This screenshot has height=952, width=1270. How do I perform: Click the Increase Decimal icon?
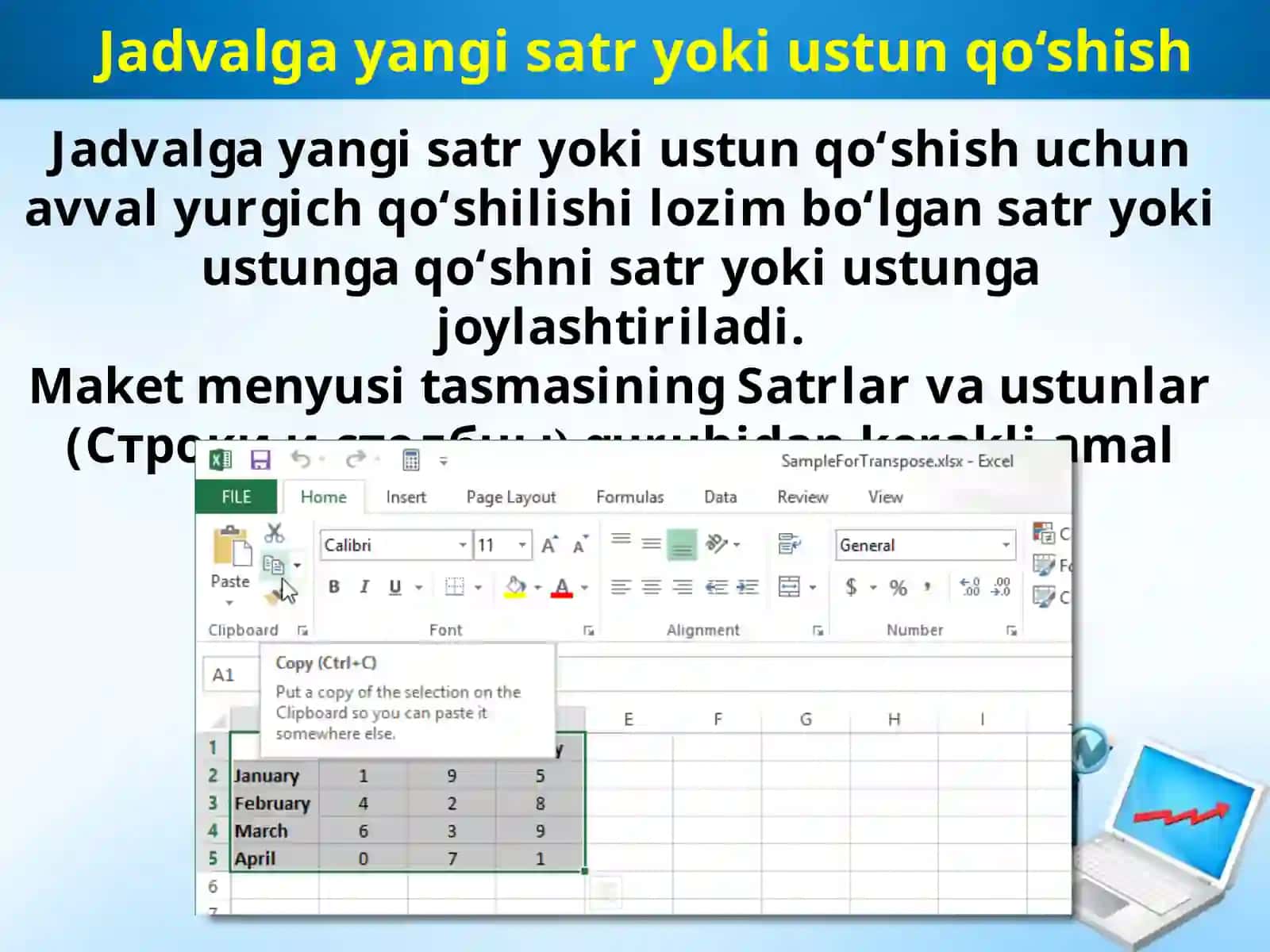click(970, 587)
